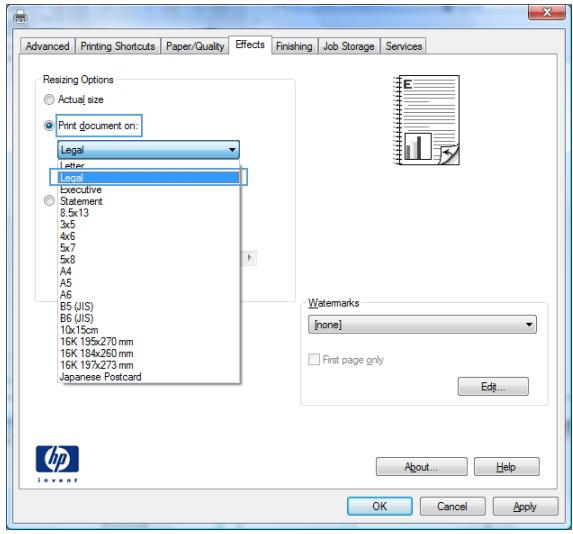Screen dimensions: 573x534
Task: Select B5 (JIS) paper size
Action: point(149,306)
